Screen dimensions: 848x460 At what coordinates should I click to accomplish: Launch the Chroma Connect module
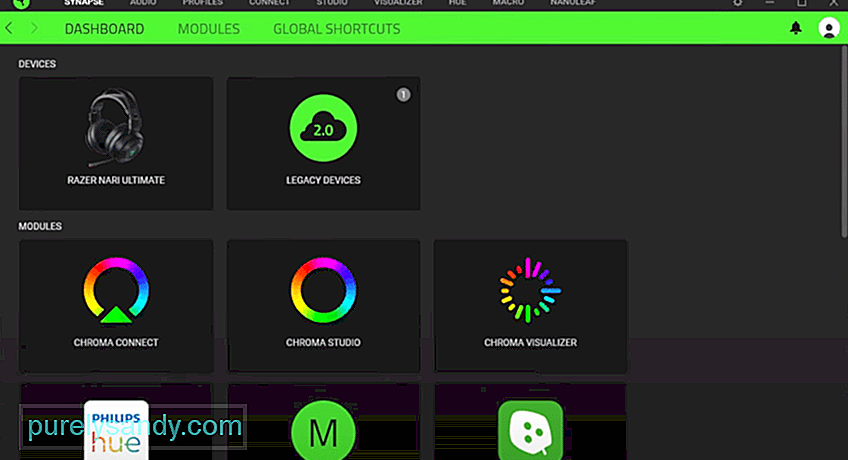116,306
